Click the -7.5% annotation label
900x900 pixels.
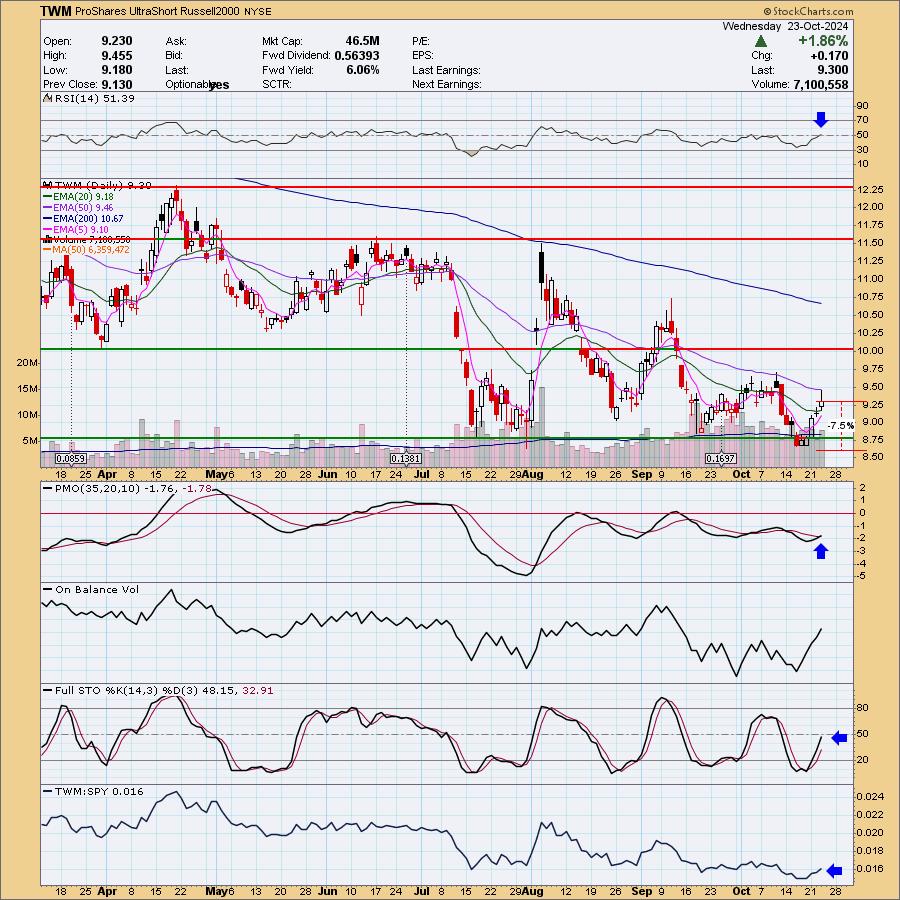point(843,425)
